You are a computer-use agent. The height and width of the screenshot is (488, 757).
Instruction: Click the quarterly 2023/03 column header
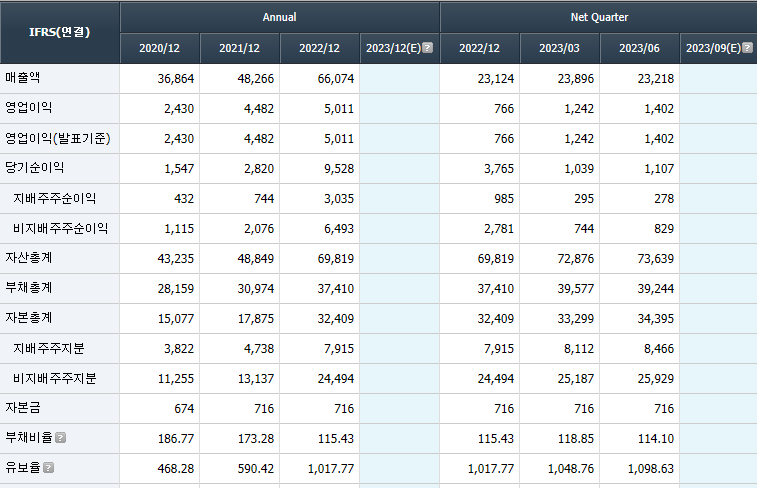pyautogui.click(x=559, y=48)
